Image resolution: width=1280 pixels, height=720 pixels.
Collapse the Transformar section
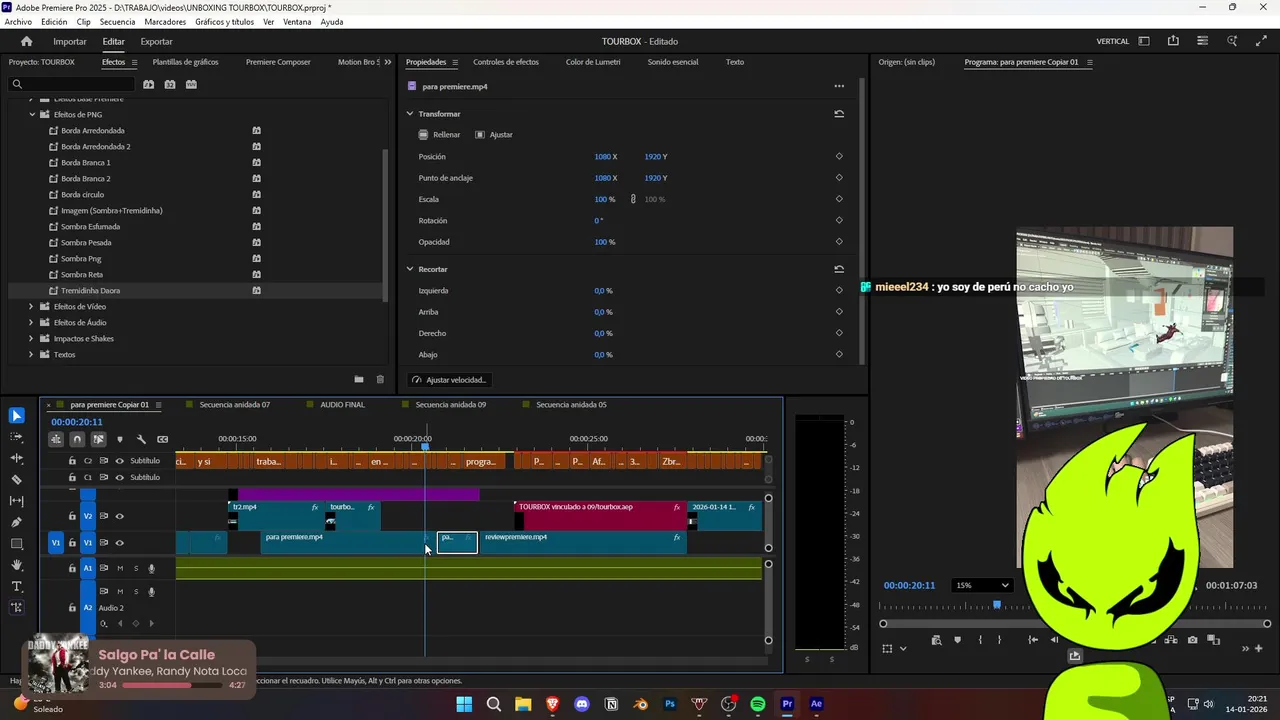[x=410, y=114]
